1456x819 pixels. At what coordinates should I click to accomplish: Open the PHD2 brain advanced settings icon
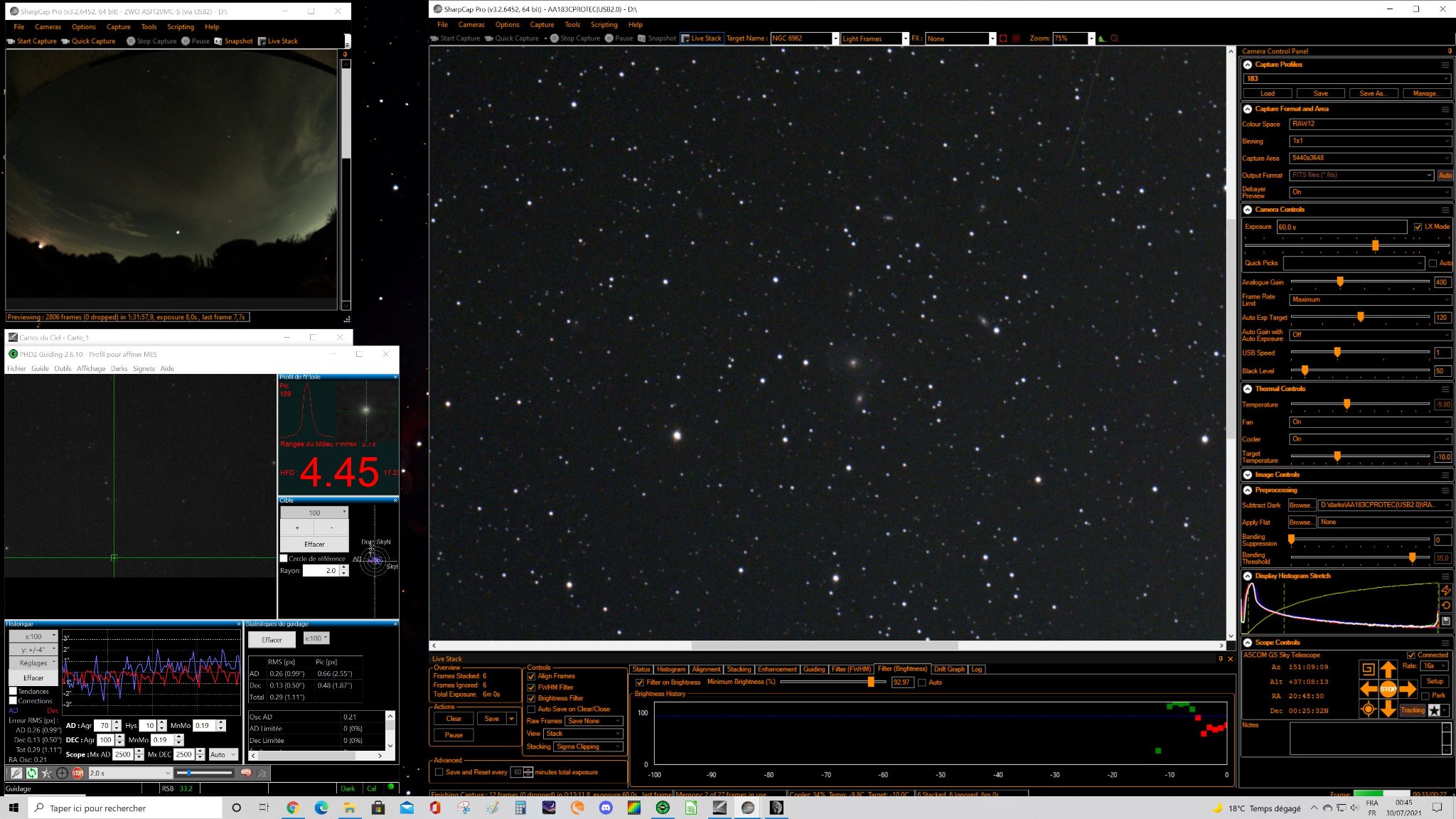[246, 773]
